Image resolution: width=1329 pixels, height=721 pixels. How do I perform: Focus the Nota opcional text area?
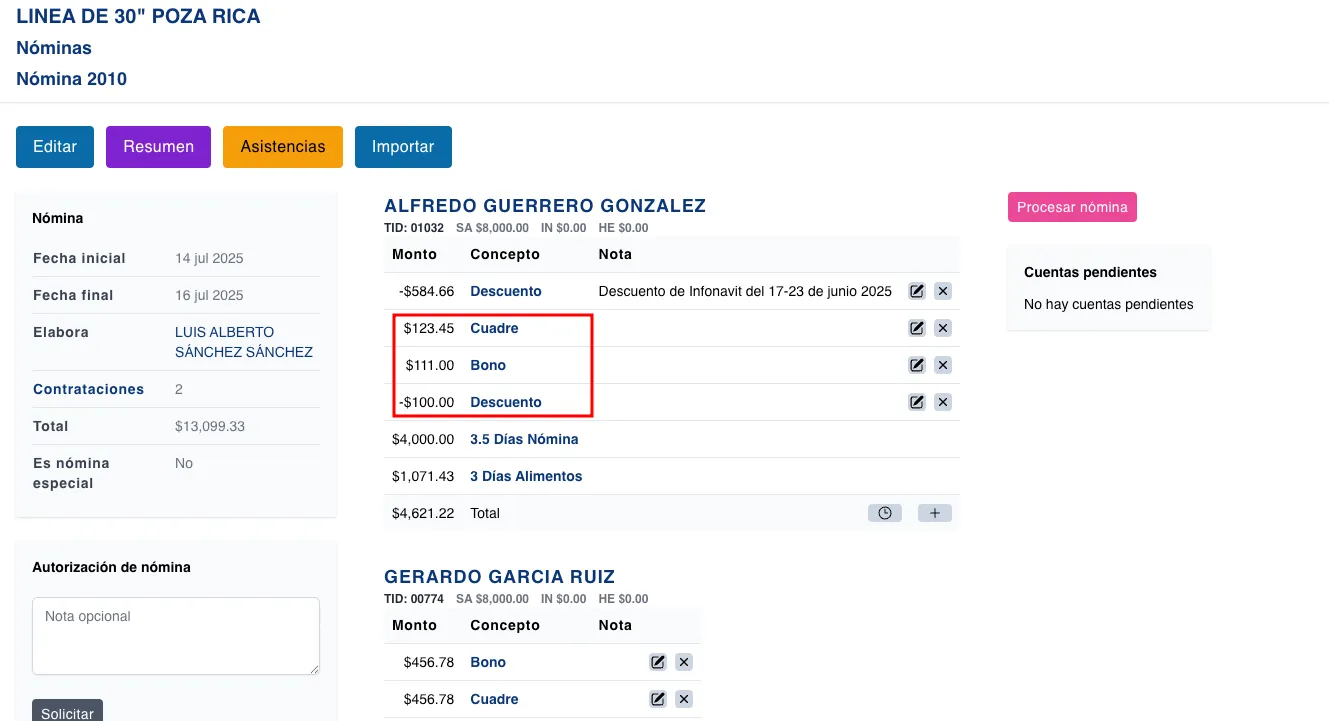(176, 636)
